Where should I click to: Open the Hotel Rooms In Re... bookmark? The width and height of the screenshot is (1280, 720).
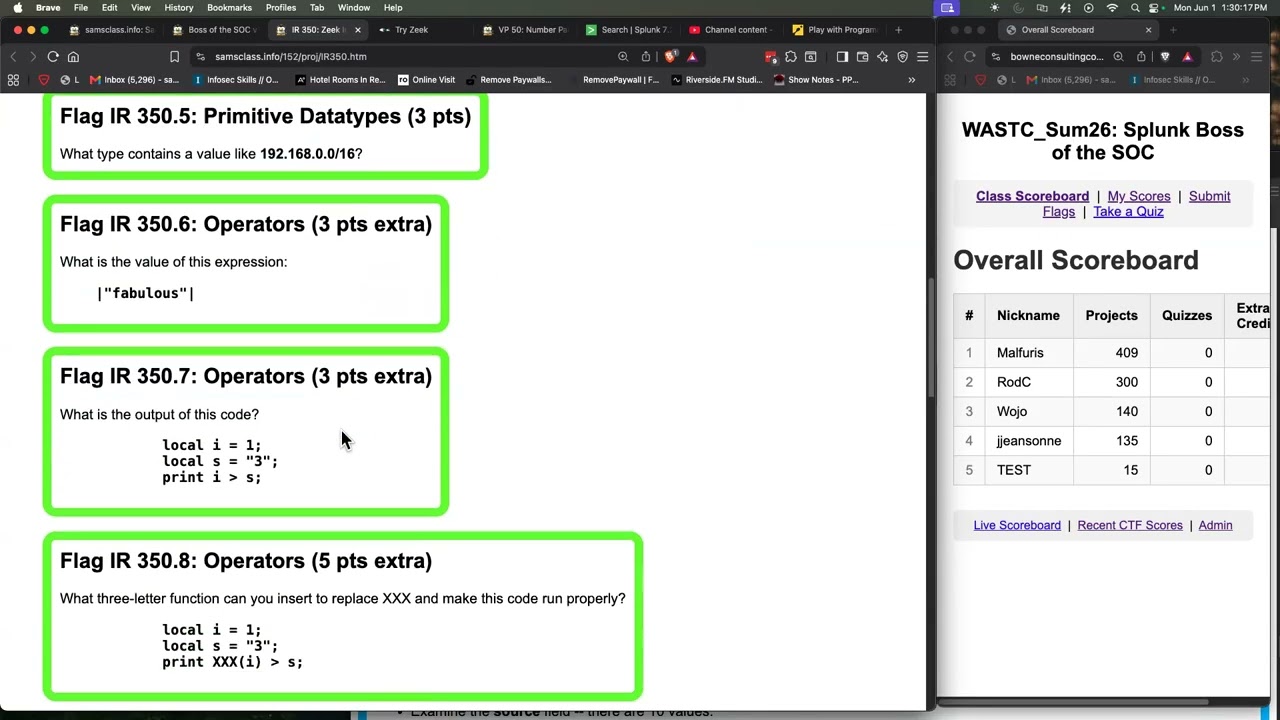340,80
